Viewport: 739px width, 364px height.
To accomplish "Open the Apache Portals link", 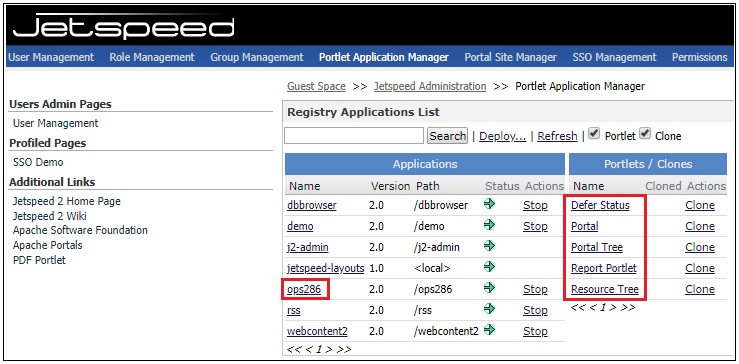I will pos(47,245).
